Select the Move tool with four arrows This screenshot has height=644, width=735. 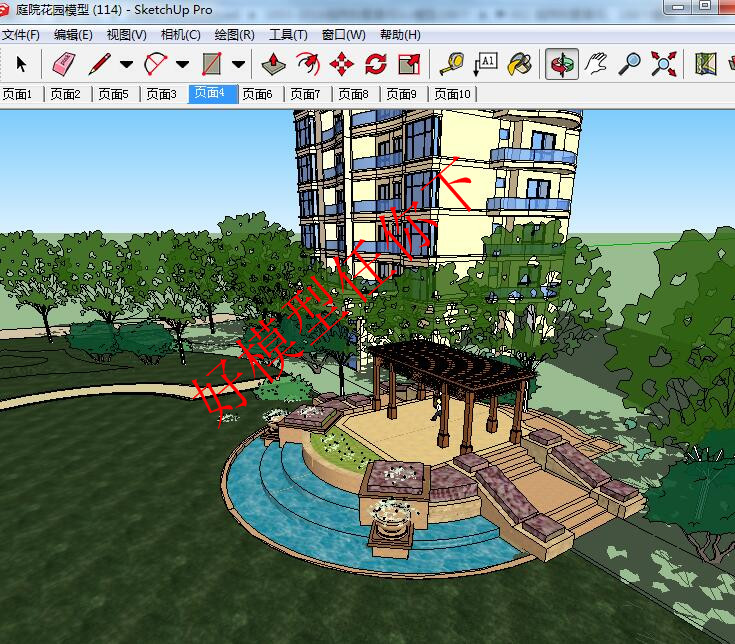coord(342,64)
